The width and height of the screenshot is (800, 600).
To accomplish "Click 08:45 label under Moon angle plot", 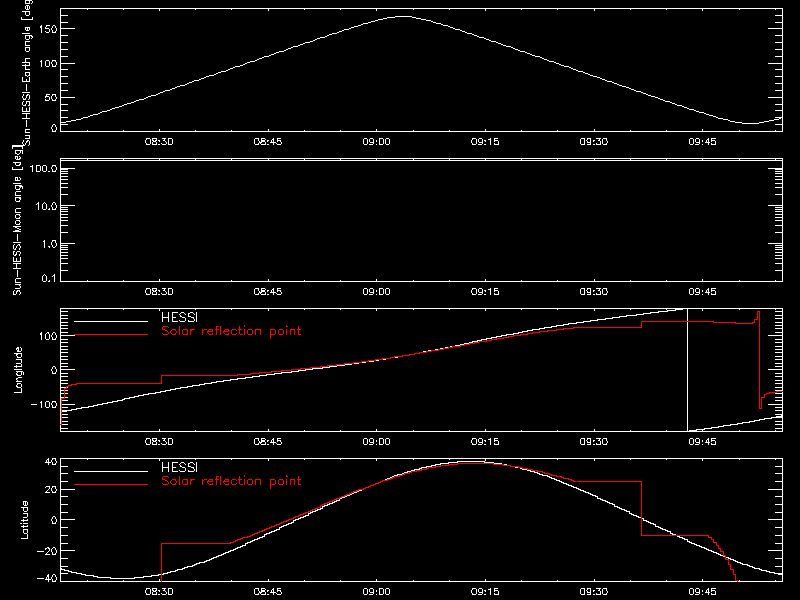I will (x=268, y=292).
